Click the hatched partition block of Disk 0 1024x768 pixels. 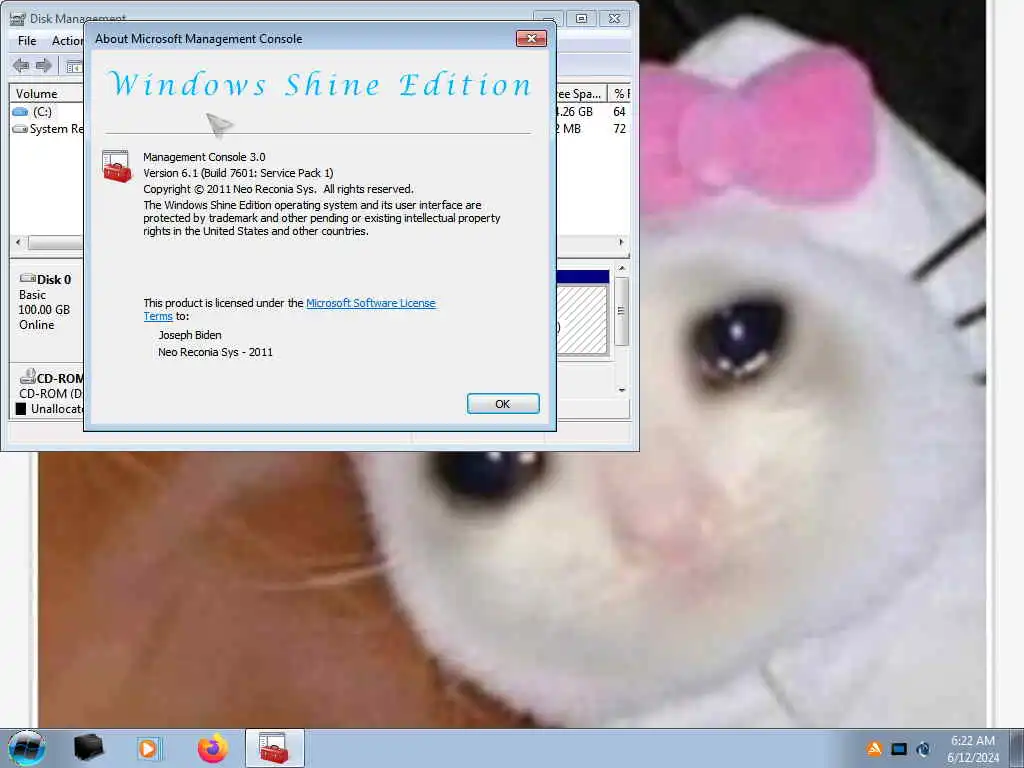[582, 320]
